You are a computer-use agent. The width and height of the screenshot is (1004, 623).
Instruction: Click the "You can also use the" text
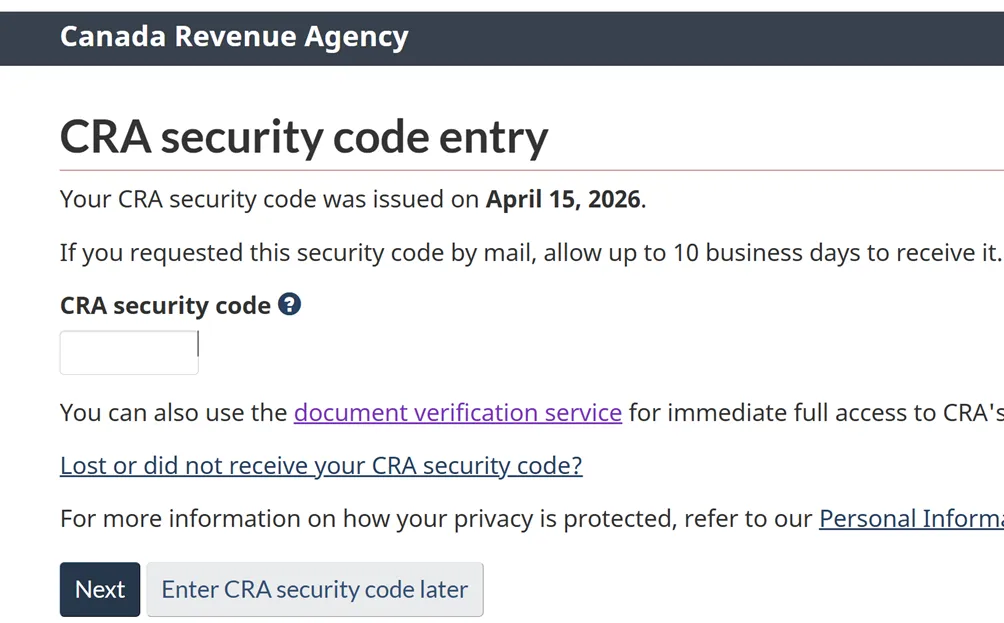173,412
